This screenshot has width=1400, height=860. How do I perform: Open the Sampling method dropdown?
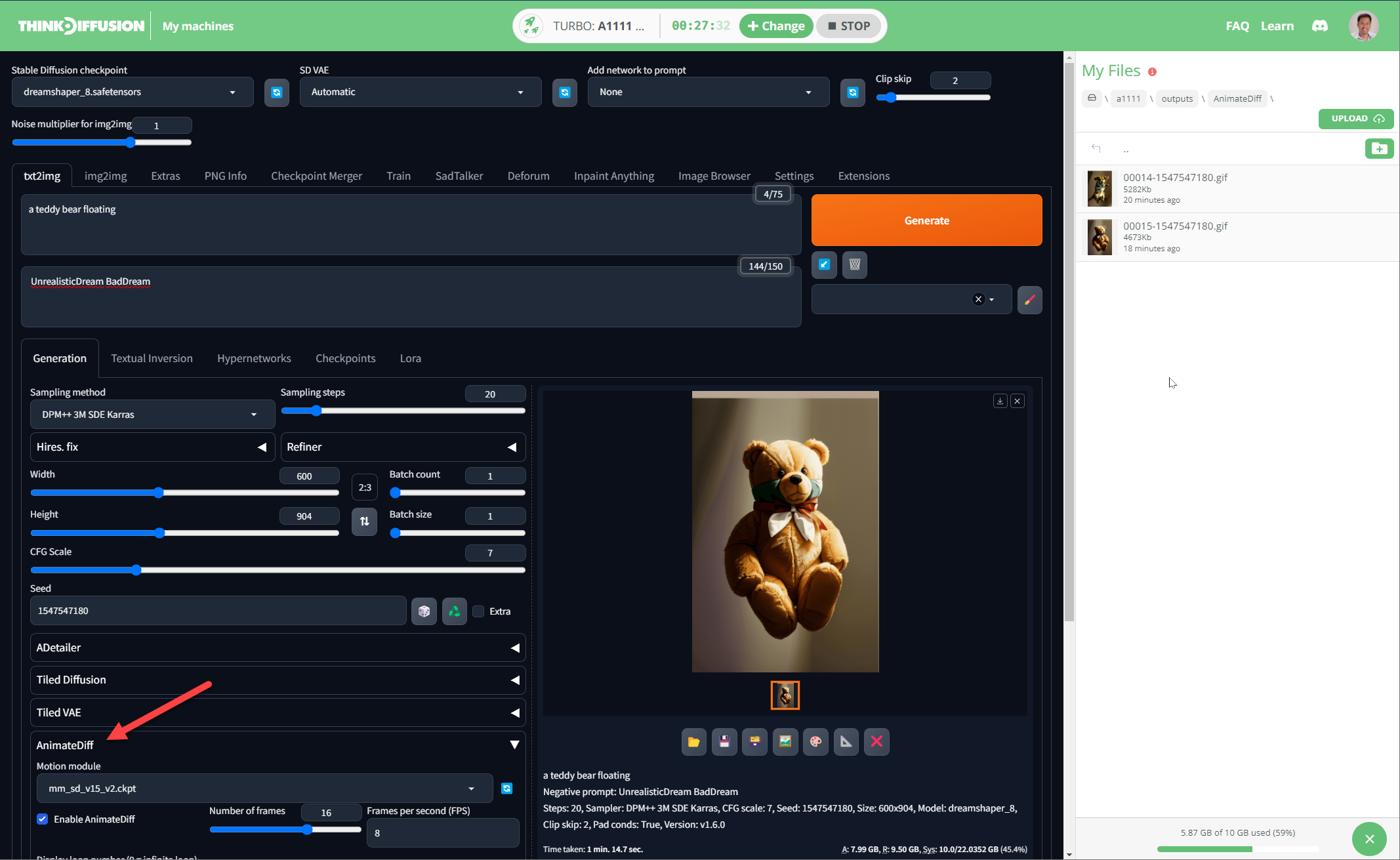pos(152,415)
